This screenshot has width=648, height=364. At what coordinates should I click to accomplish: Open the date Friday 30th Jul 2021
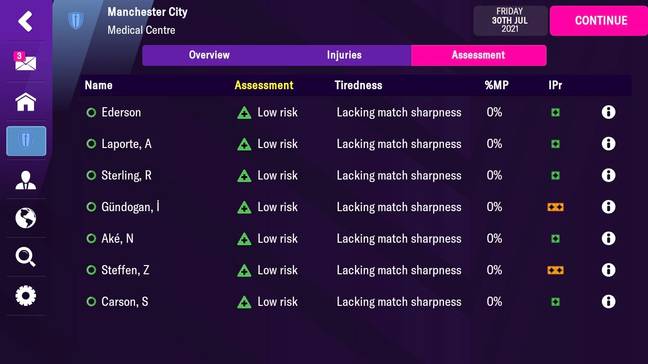[510, 21]
